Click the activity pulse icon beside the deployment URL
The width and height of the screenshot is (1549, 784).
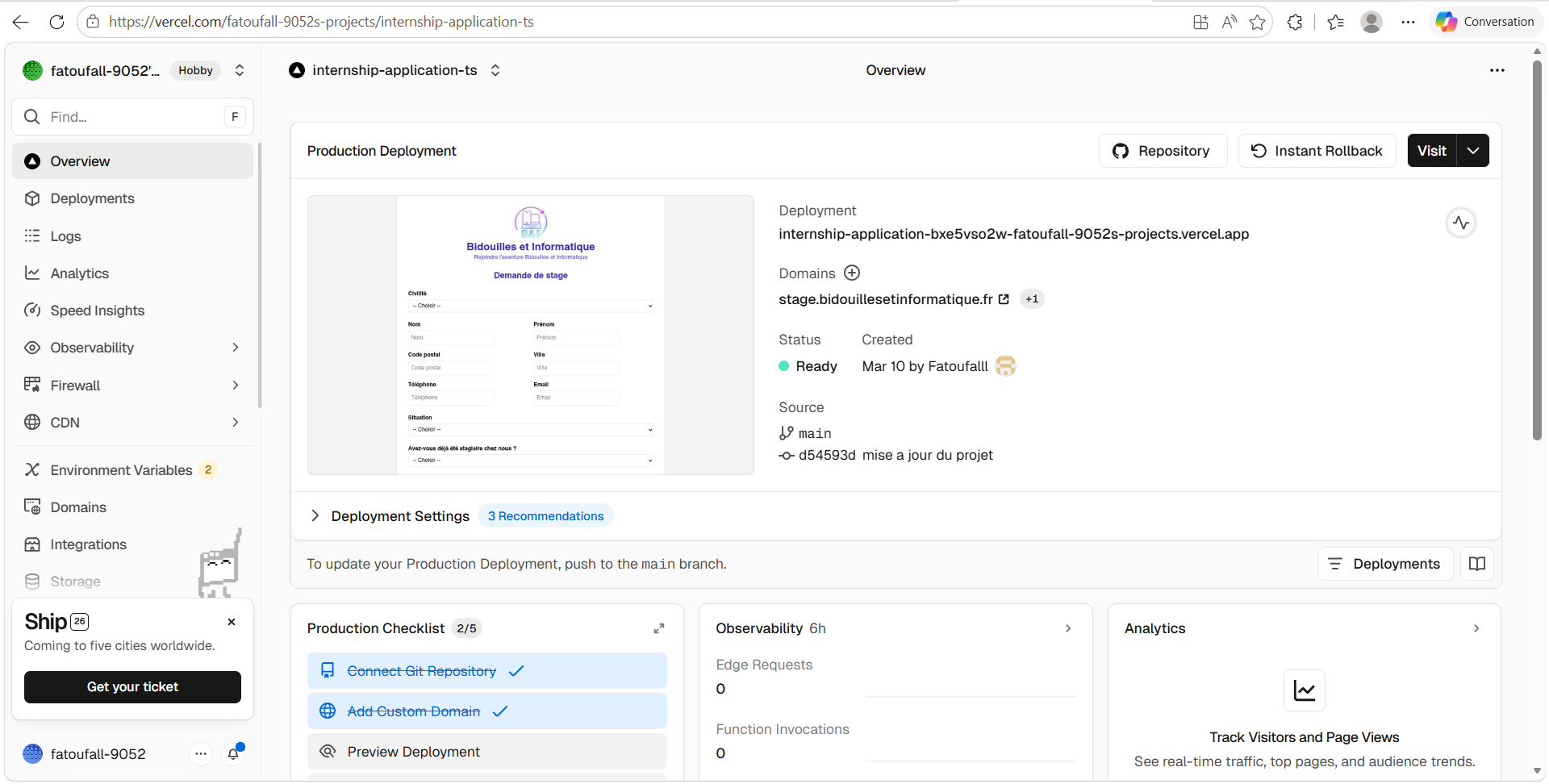point(1461,223)
